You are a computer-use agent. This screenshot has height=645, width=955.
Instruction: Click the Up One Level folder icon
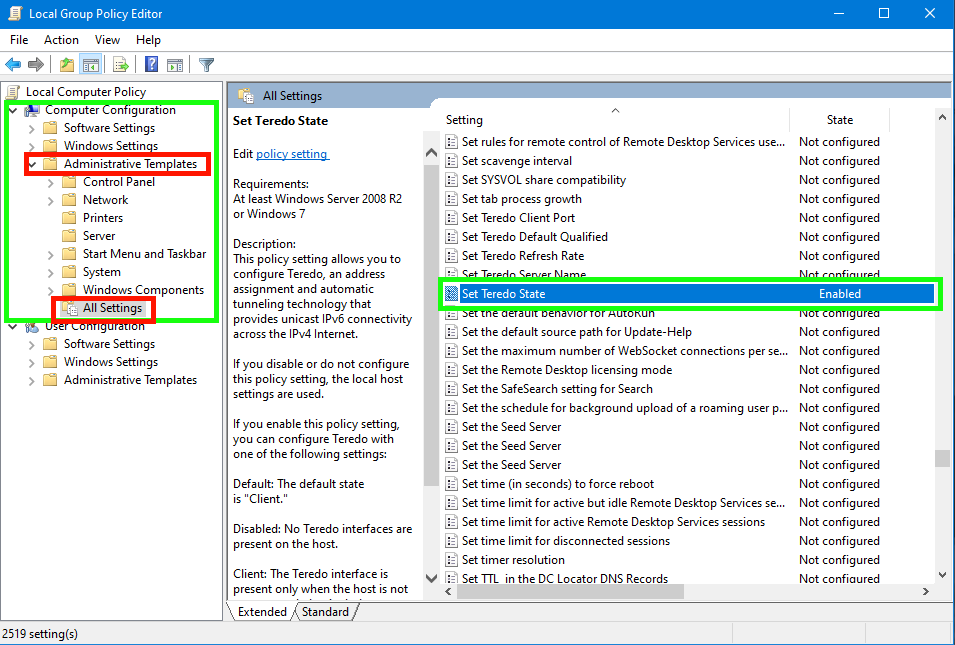click(67, 65)
